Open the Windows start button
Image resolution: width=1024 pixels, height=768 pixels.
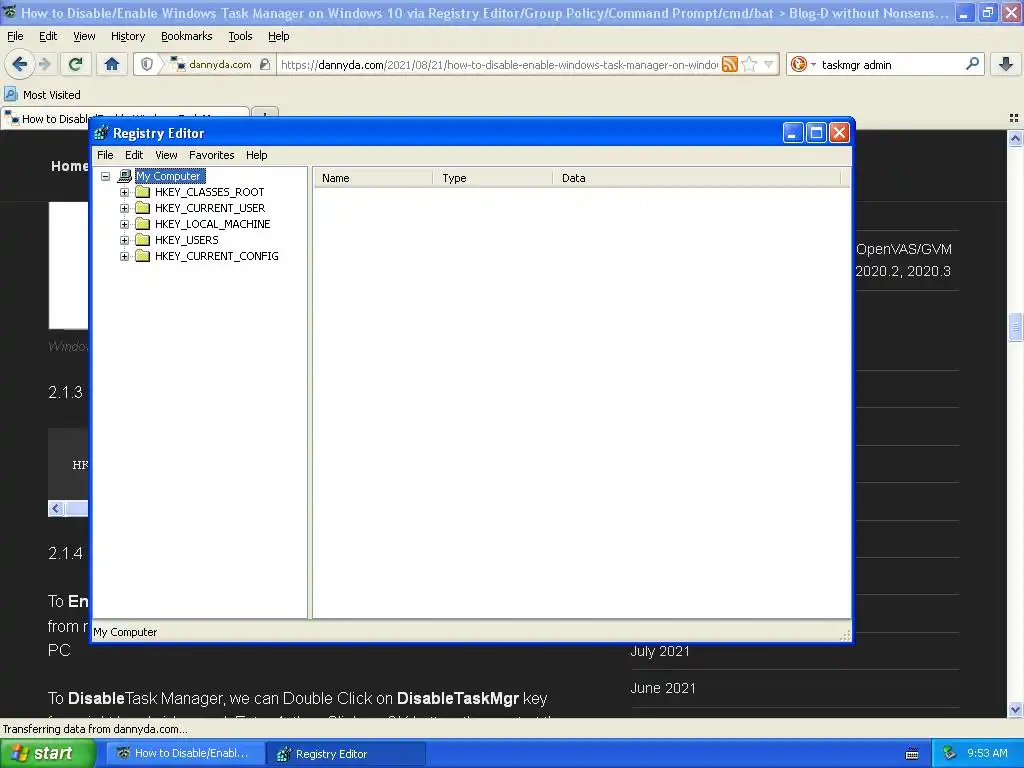point(47,754)
